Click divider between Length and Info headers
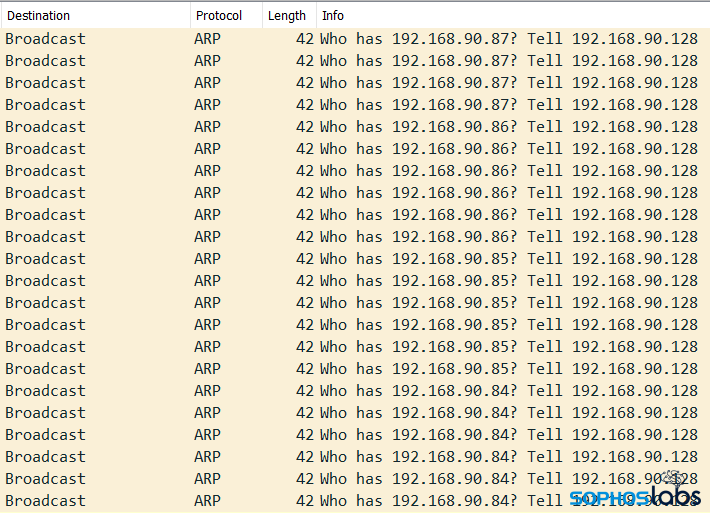 coord(317,16)
